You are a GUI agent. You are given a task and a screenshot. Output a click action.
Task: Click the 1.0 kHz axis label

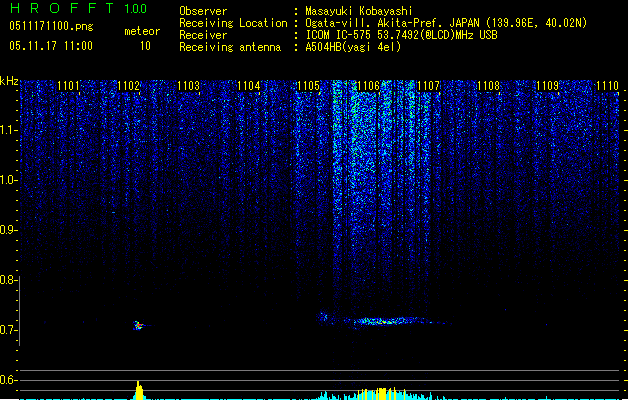pos(9,180)
